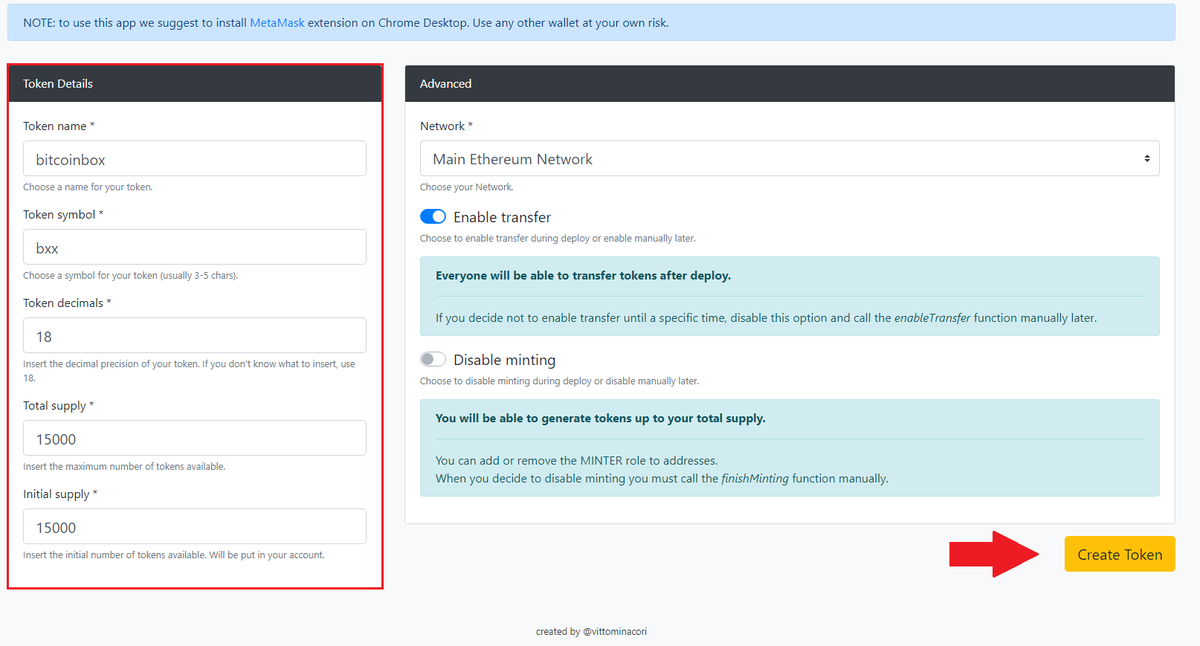Focus the Total supply field
This screenshot has width=1200, height=646.
194,438
